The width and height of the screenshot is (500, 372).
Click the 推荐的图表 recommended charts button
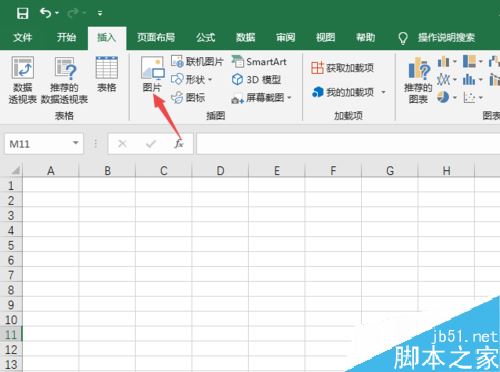click(418, 80)
